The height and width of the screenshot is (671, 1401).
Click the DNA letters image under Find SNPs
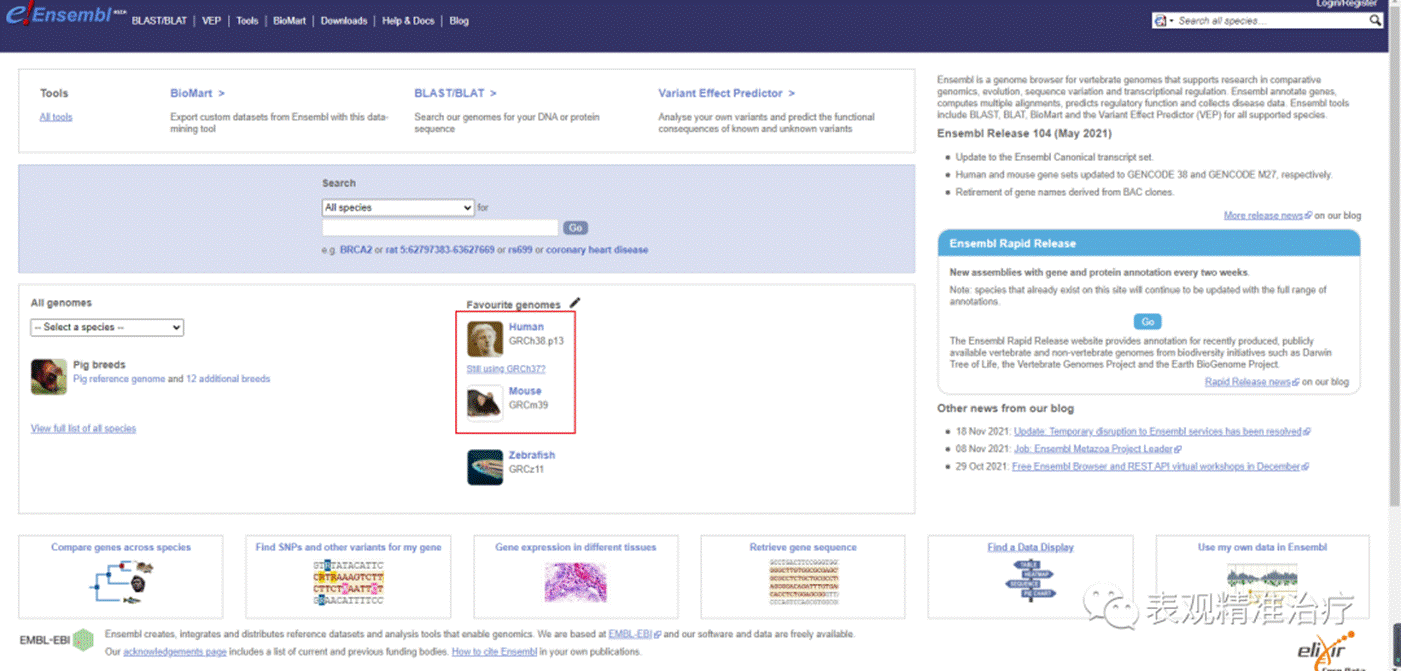348,582
